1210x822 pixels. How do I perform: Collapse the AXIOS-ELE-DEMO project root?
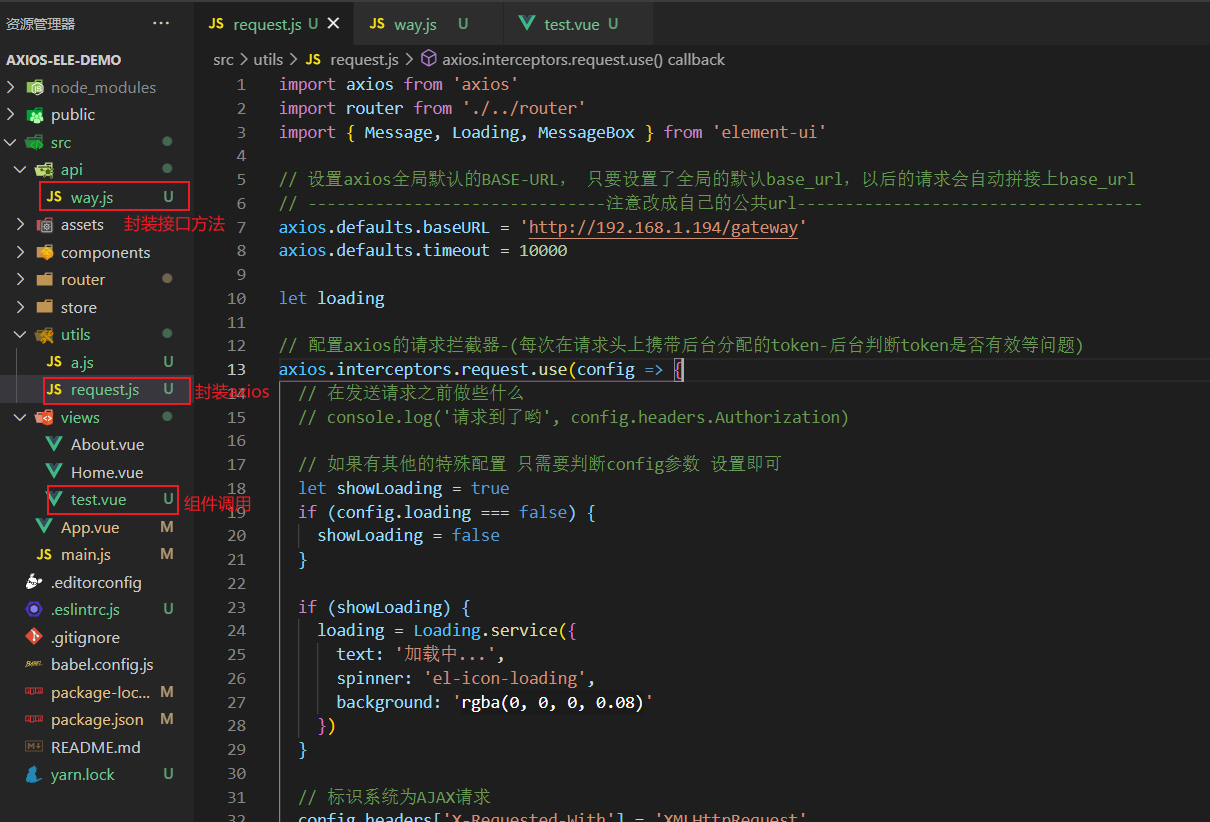(x=64, y=60)
